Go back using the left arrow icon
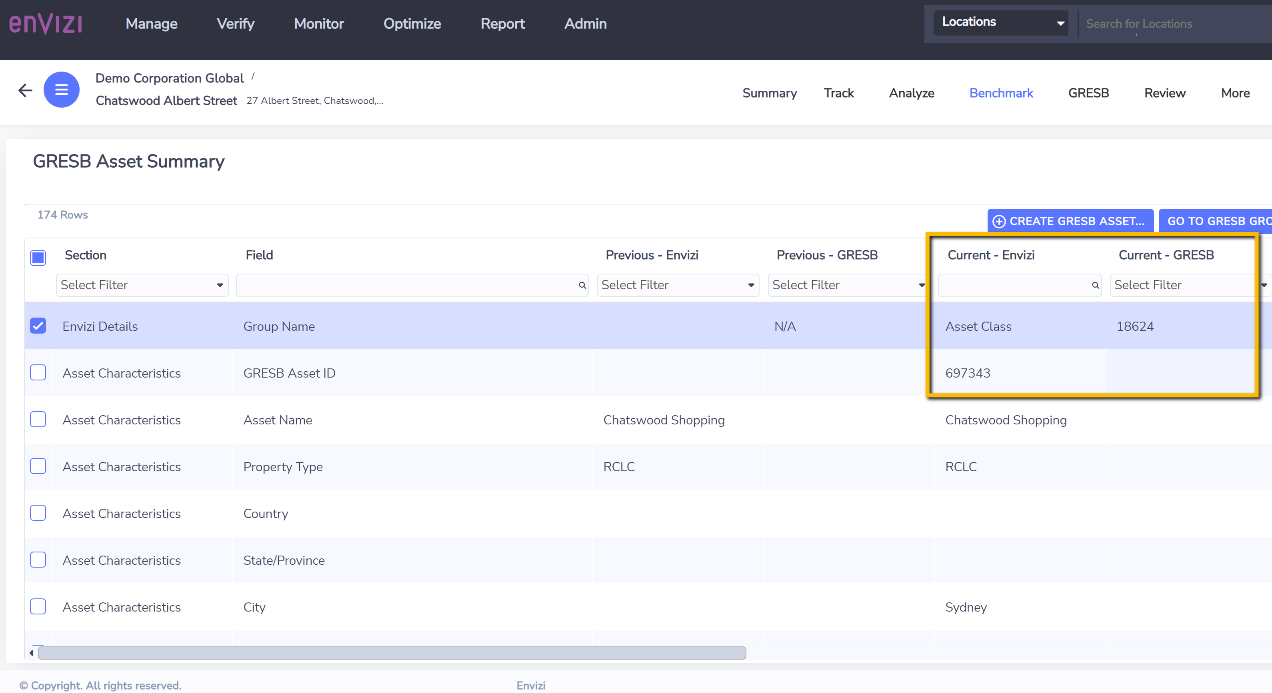 pyautogui.click(x=25, y=90)
